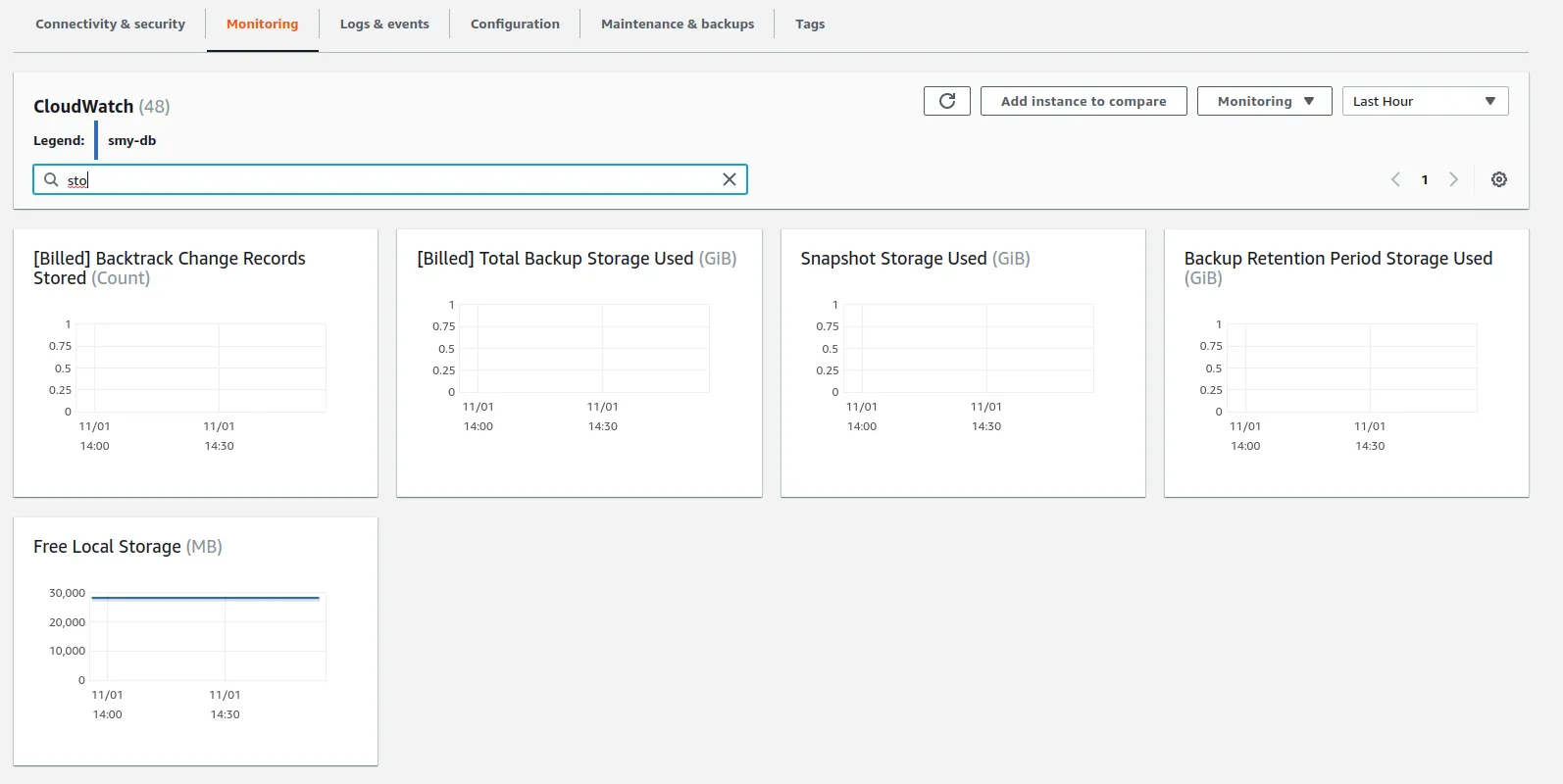Open the Last Hour time range dropdown
This screenshot has width=1563, height=784.
click(1425, 101)
